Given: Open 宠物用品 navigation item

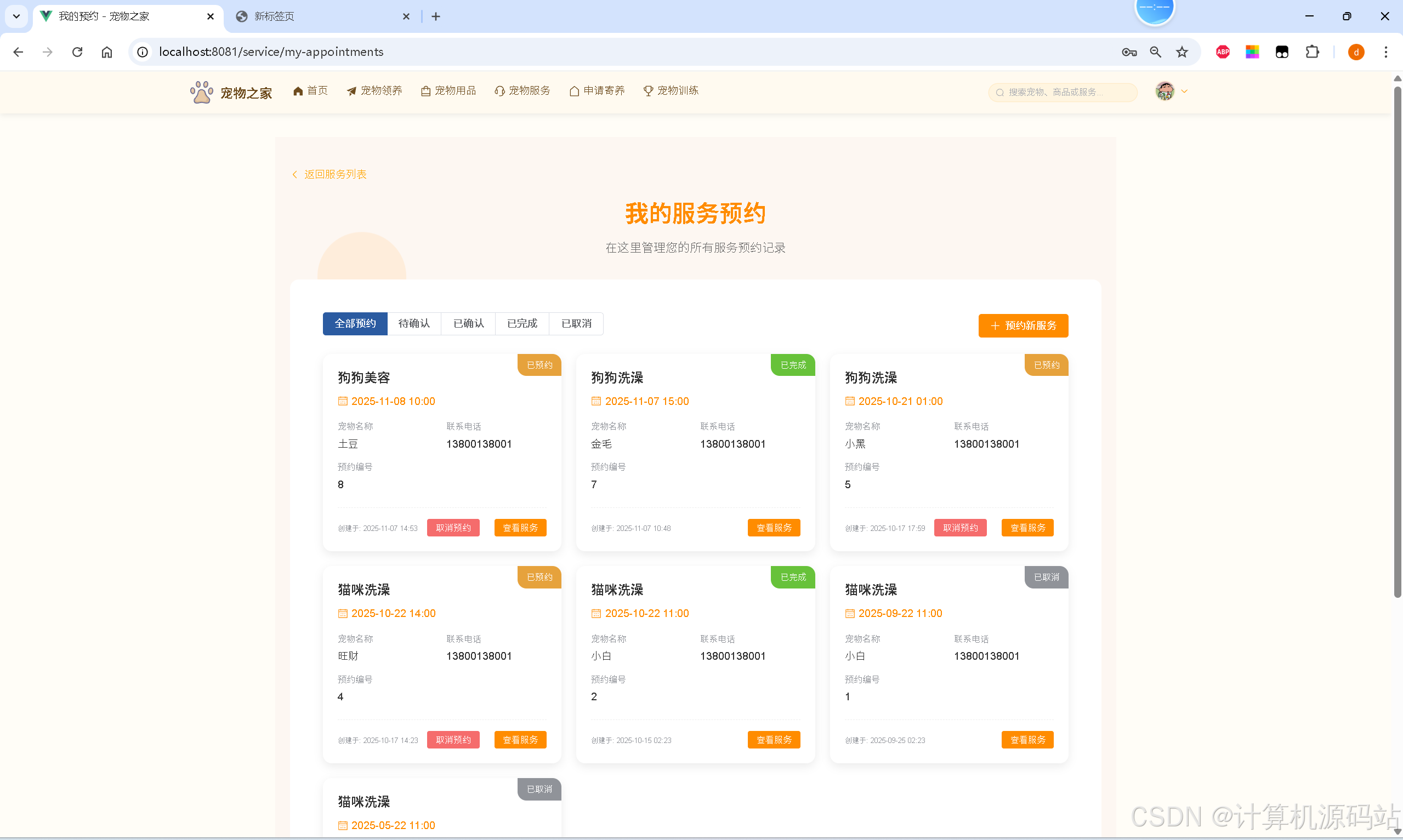Looking at the screenshot, I should click(x=448, y=90).
